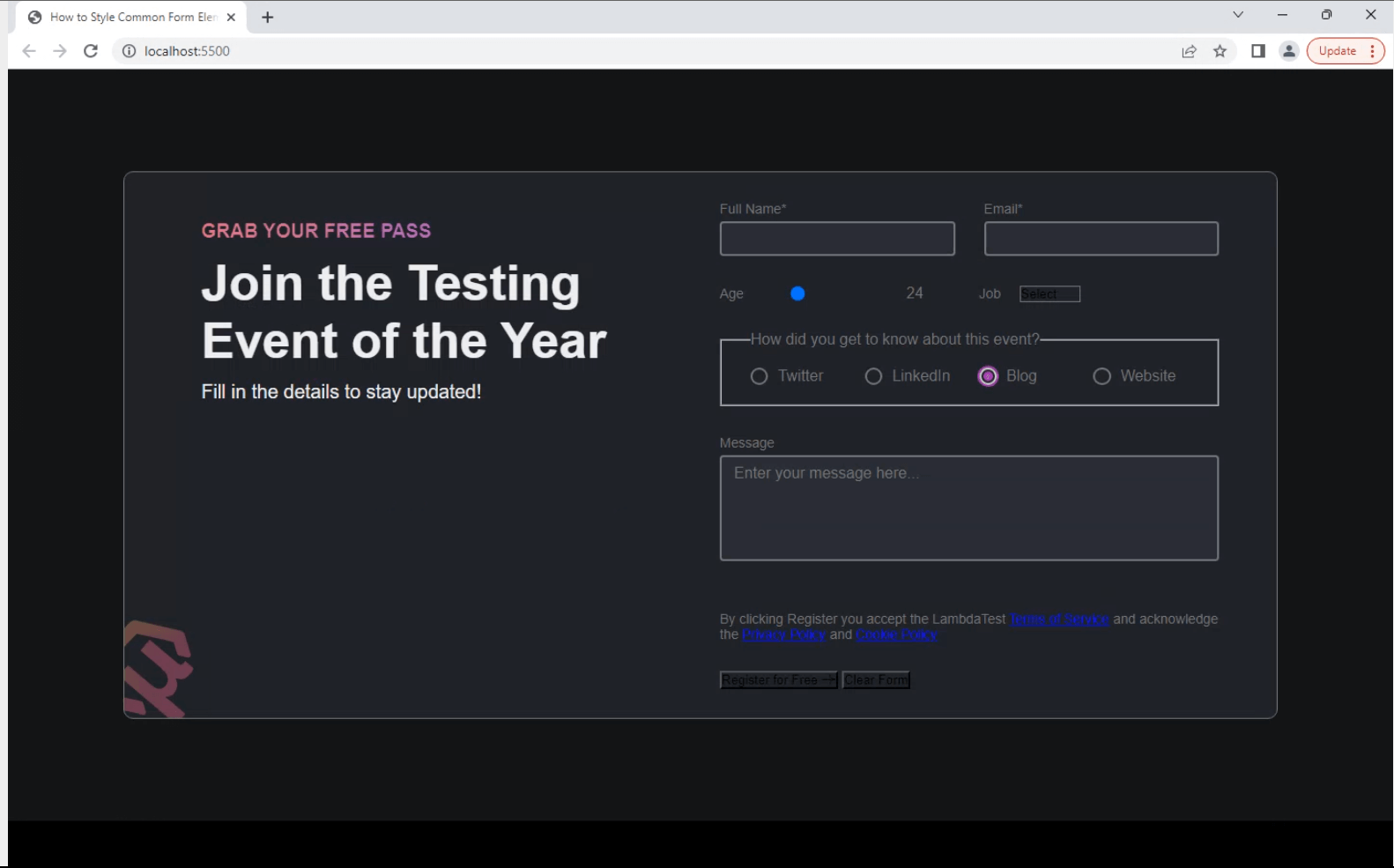
Task: Minimize the browser window
Action: (x=1282, y=14)
